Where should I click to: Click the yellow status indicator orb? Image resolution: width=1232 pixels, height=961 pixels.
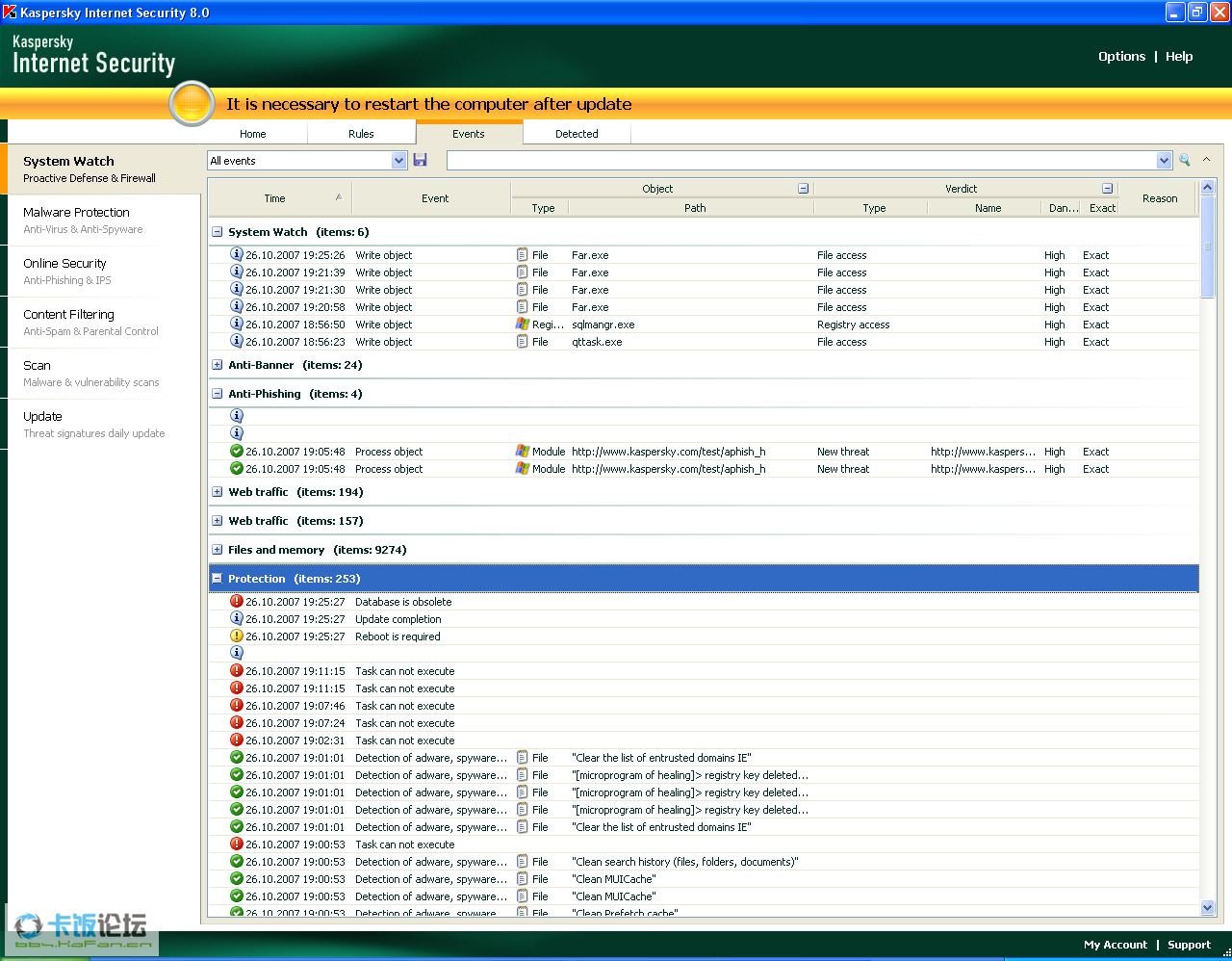point(192,103)
